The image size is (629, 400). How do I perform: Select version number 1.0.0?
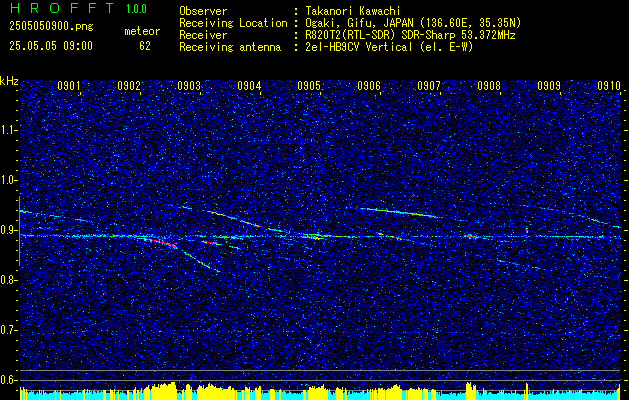(136, 9)
